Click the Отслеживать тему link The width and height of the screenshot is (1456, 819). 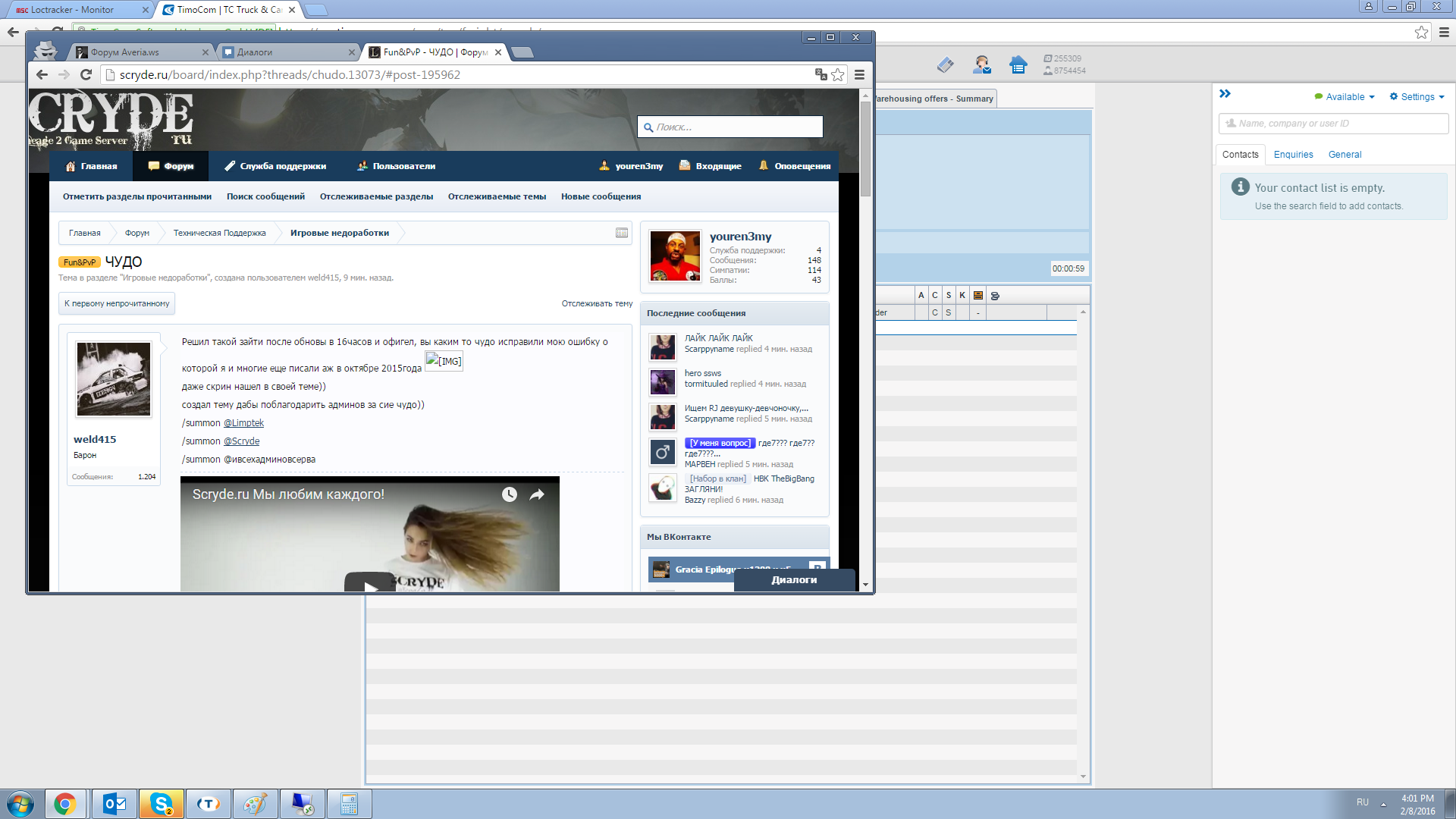pyautogui.click(x=597, y=303)
